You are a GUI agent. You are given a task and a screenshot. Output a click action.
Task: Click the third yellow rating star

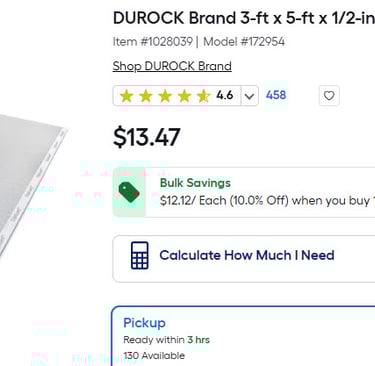165,96
